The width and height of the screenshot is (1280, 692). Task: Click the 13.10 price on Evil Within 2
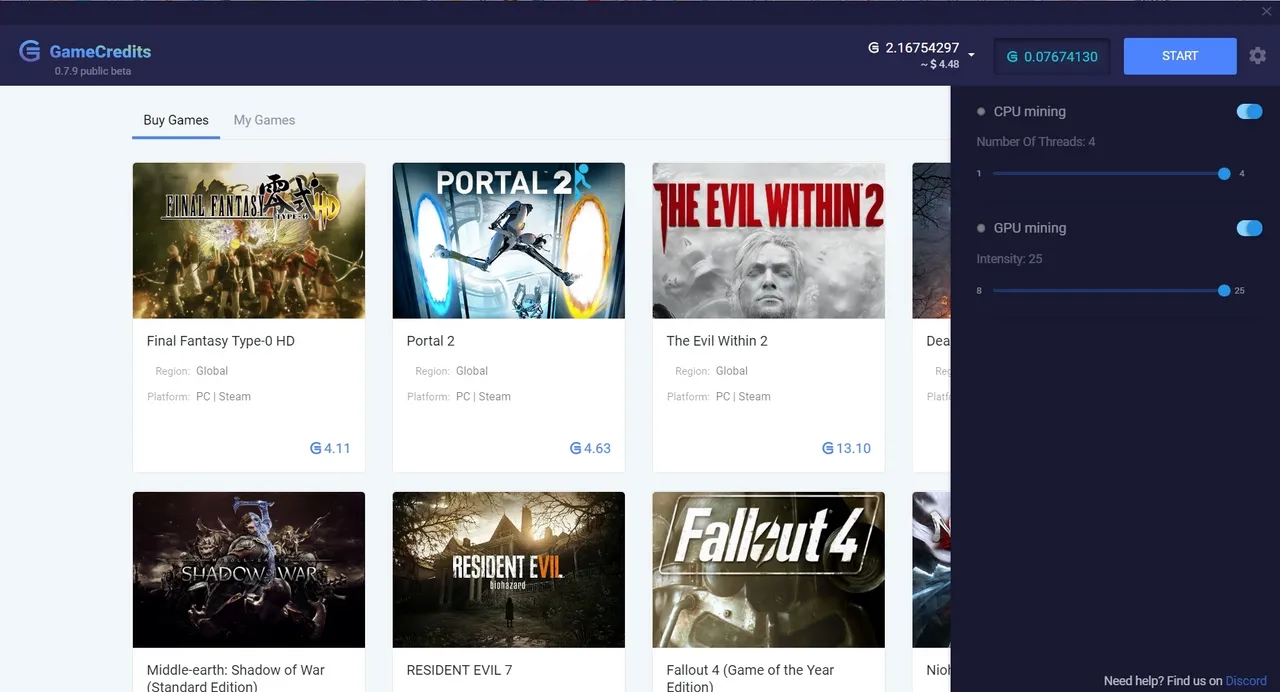point(853,449)
